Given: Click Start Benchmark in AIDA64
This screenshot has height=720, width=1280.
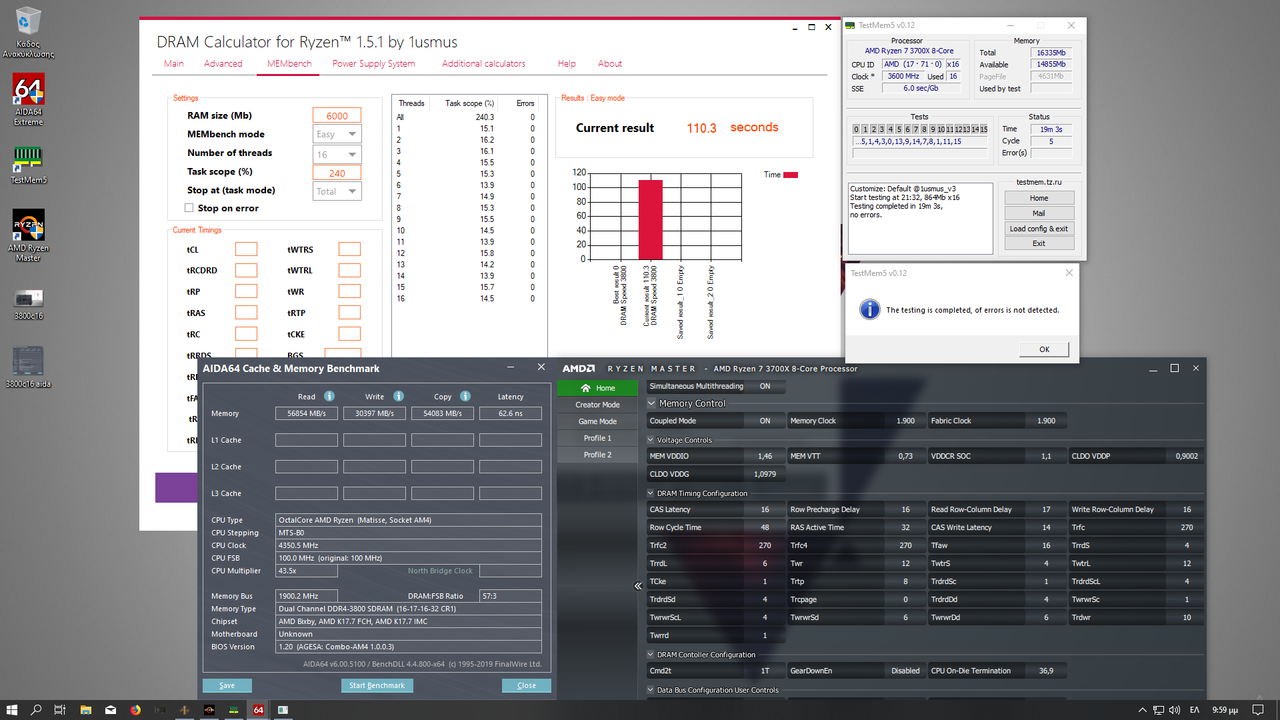Looking at the screenshot, I should pos(377,685).
